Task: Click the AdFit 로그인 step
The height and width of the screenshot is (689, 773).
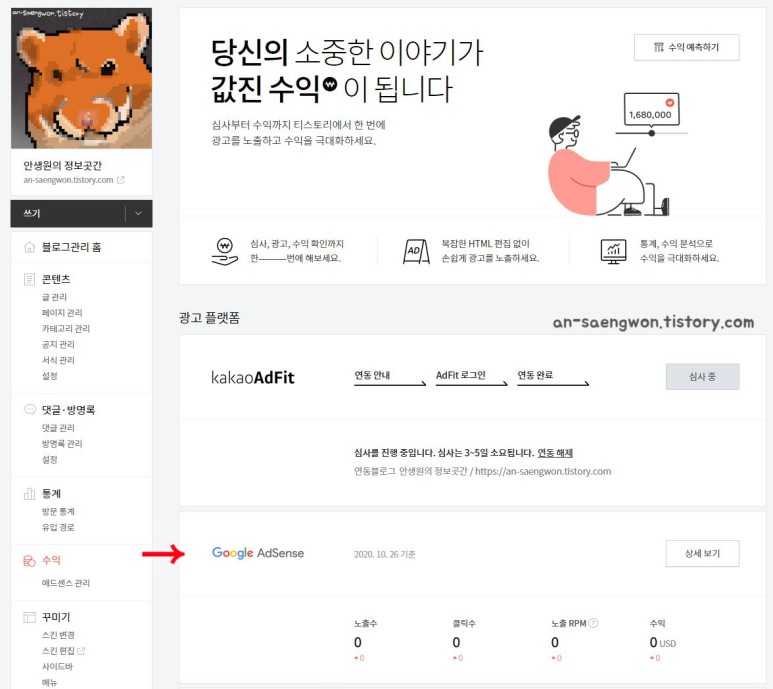Action: click(471, 377)
